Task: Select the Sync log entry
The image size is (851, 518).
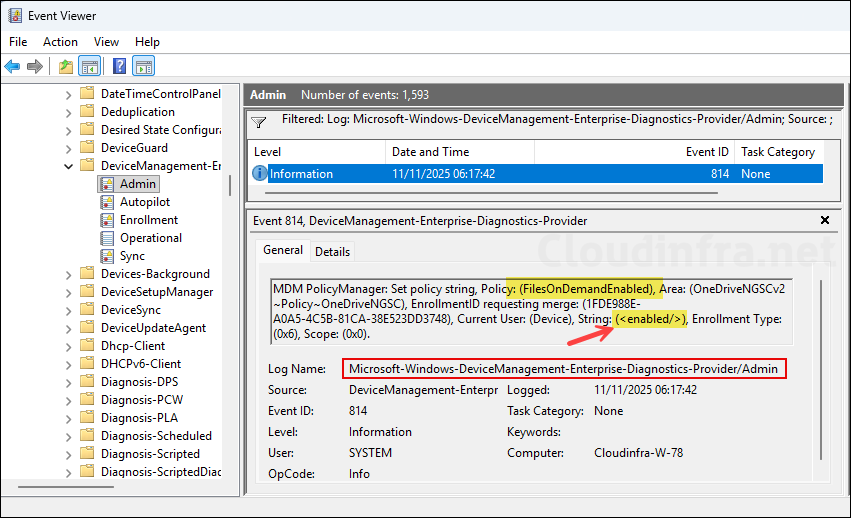Action: tap(132, 256)
